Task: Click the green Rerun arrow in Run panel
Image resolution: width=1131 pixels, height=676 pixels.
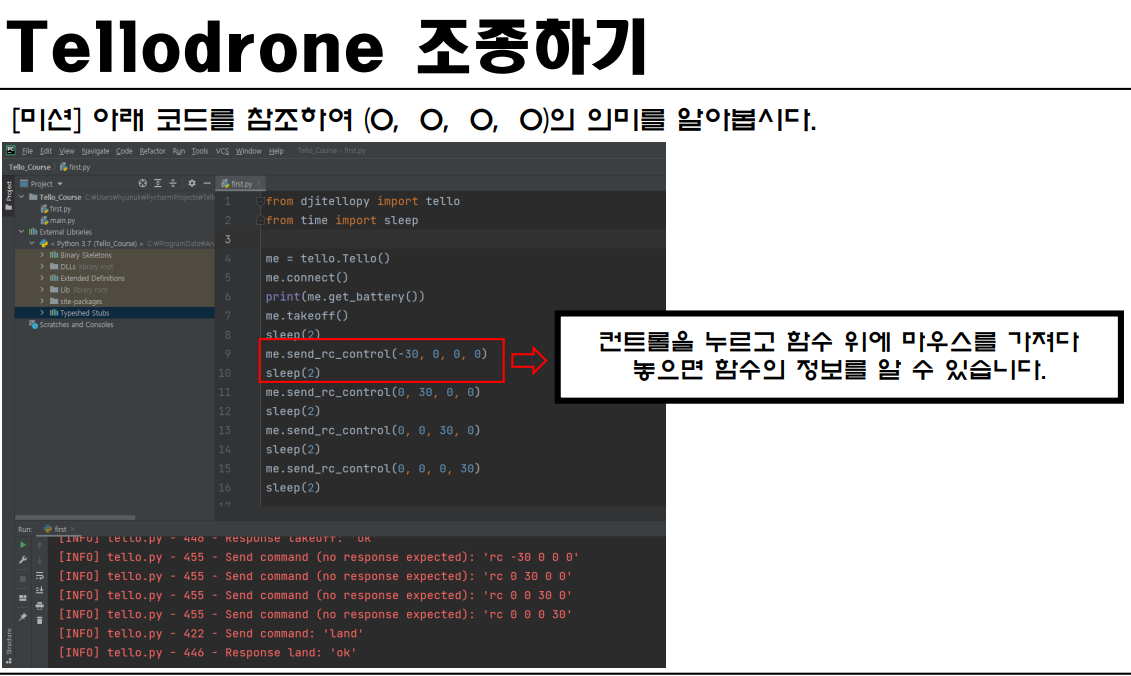Action: tap(23, 545)
